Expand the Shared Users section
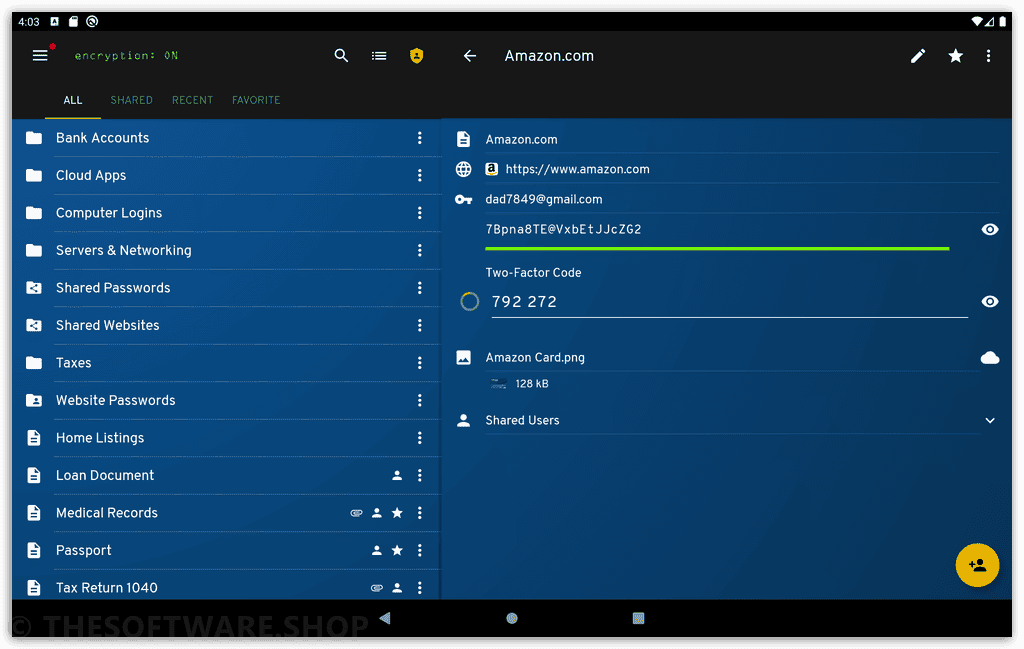1024x649 pixels. pos(989,420)
